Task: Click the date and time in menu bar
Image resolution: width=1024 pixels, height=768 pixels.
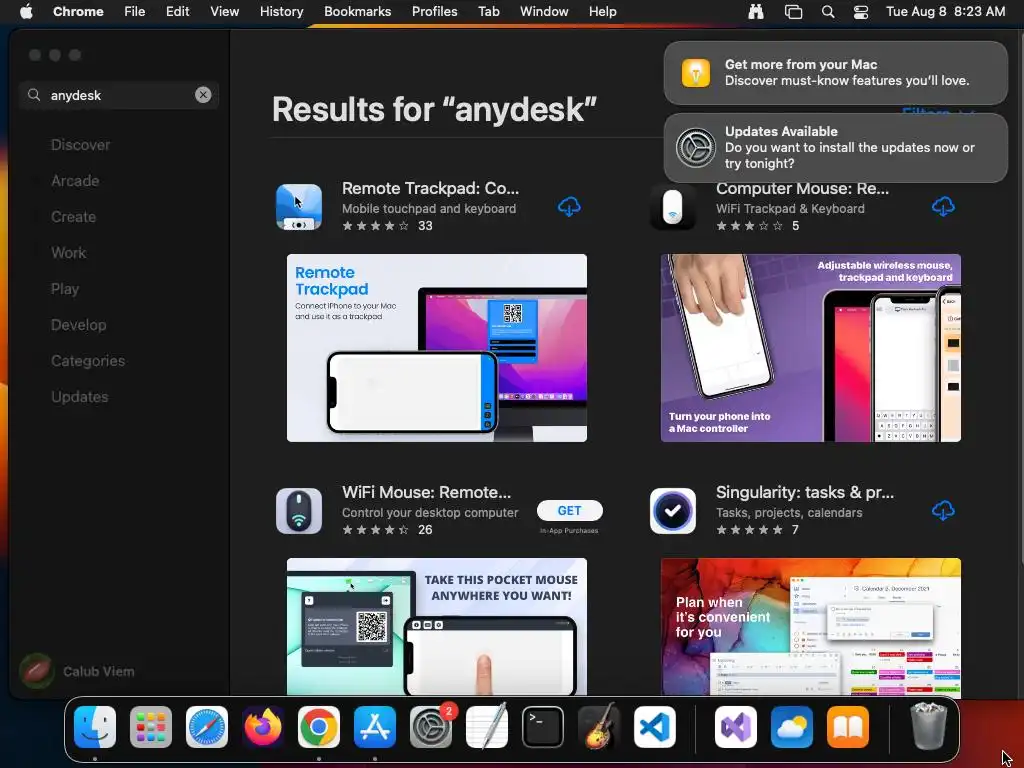Action: 946,11
